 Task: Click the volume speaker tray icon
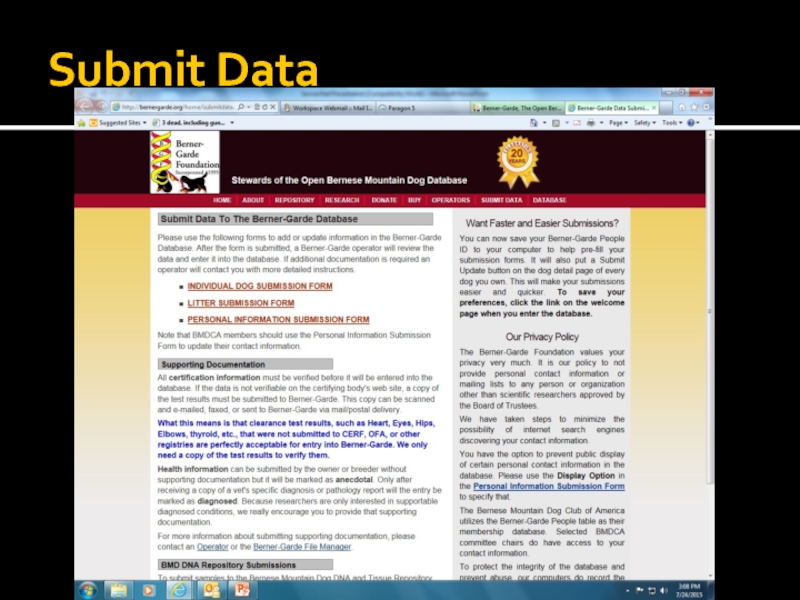click(664, 591)
